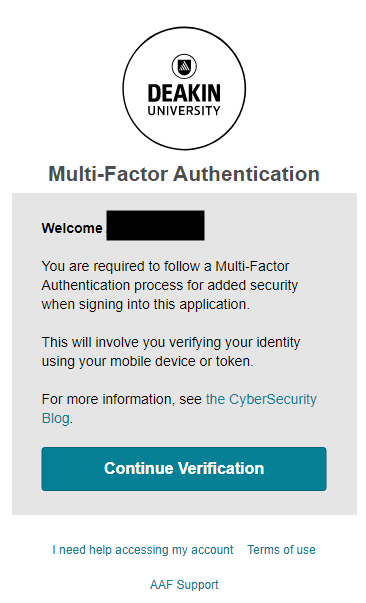This screenshot has width=366, height=603.
Task: Select the Multi-Factor Authentication heading
Action: (x=184, y=174)
